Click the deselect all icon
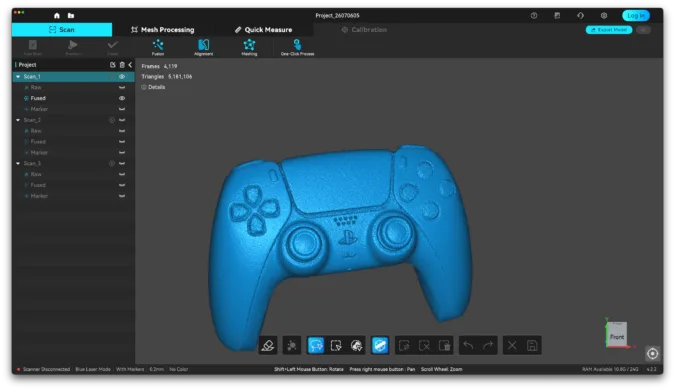Screen dimensions: 675x390 point(424,345)
